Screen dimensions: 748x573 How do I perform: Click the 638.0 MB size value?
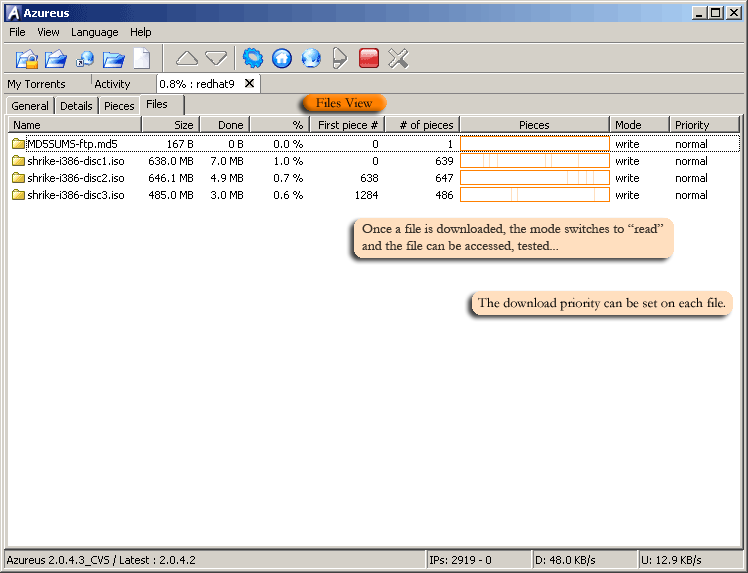point(171,161)
